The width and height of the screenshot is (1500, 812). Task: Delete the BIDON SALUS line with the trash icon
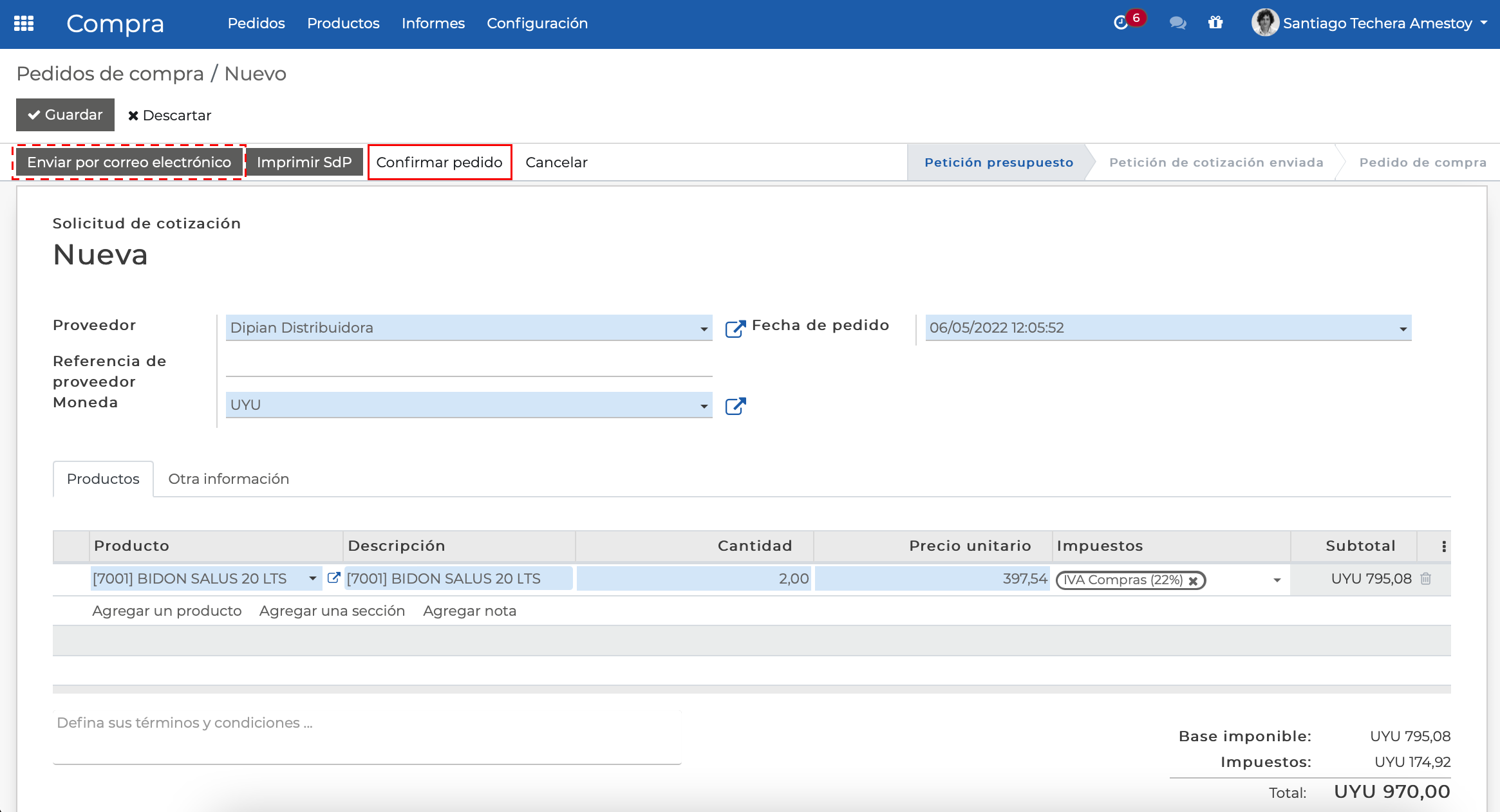click(1426, 578)
